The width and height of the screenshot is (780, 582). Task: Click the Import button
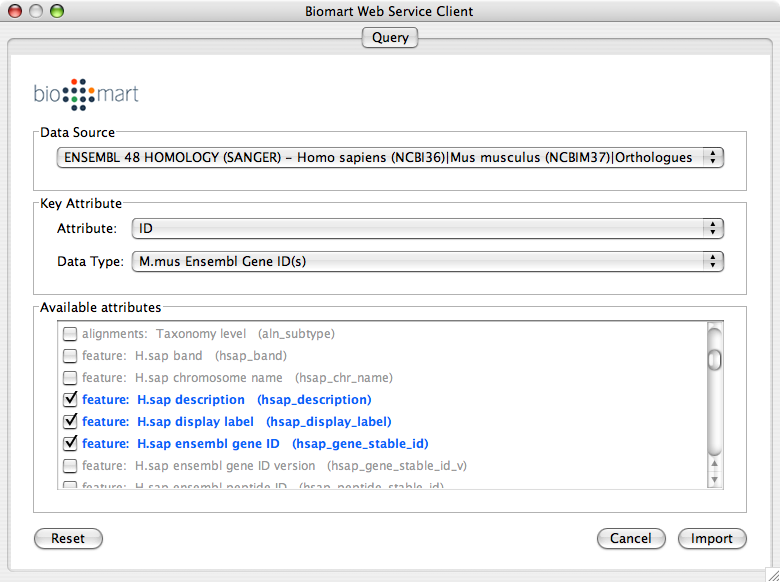click(712, 538)
